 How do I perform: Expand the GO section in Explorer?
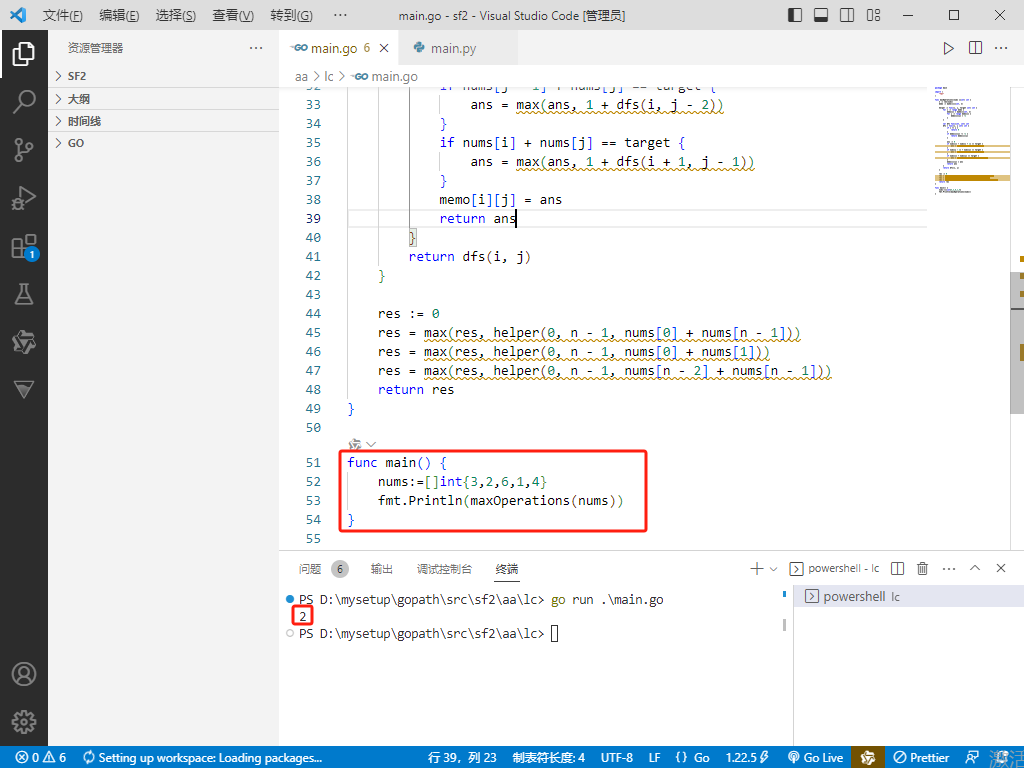[163, 143]
